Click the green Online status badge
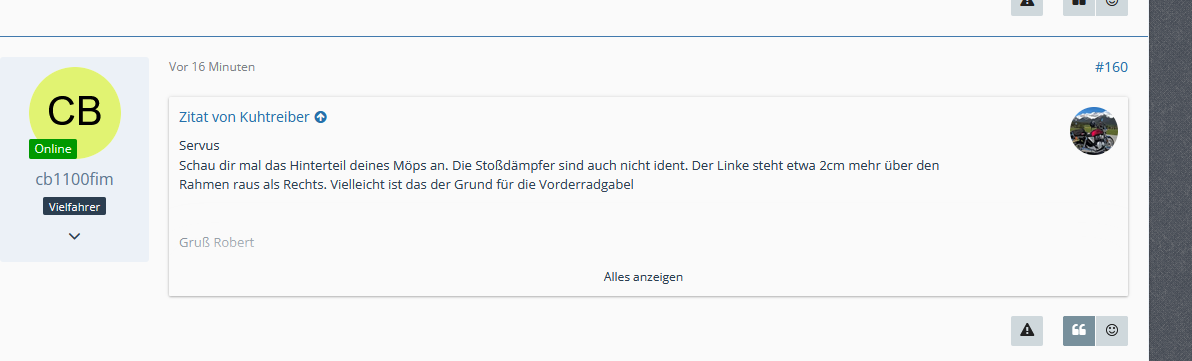This screenshot has height=361, width=1192. coord(53,149)
